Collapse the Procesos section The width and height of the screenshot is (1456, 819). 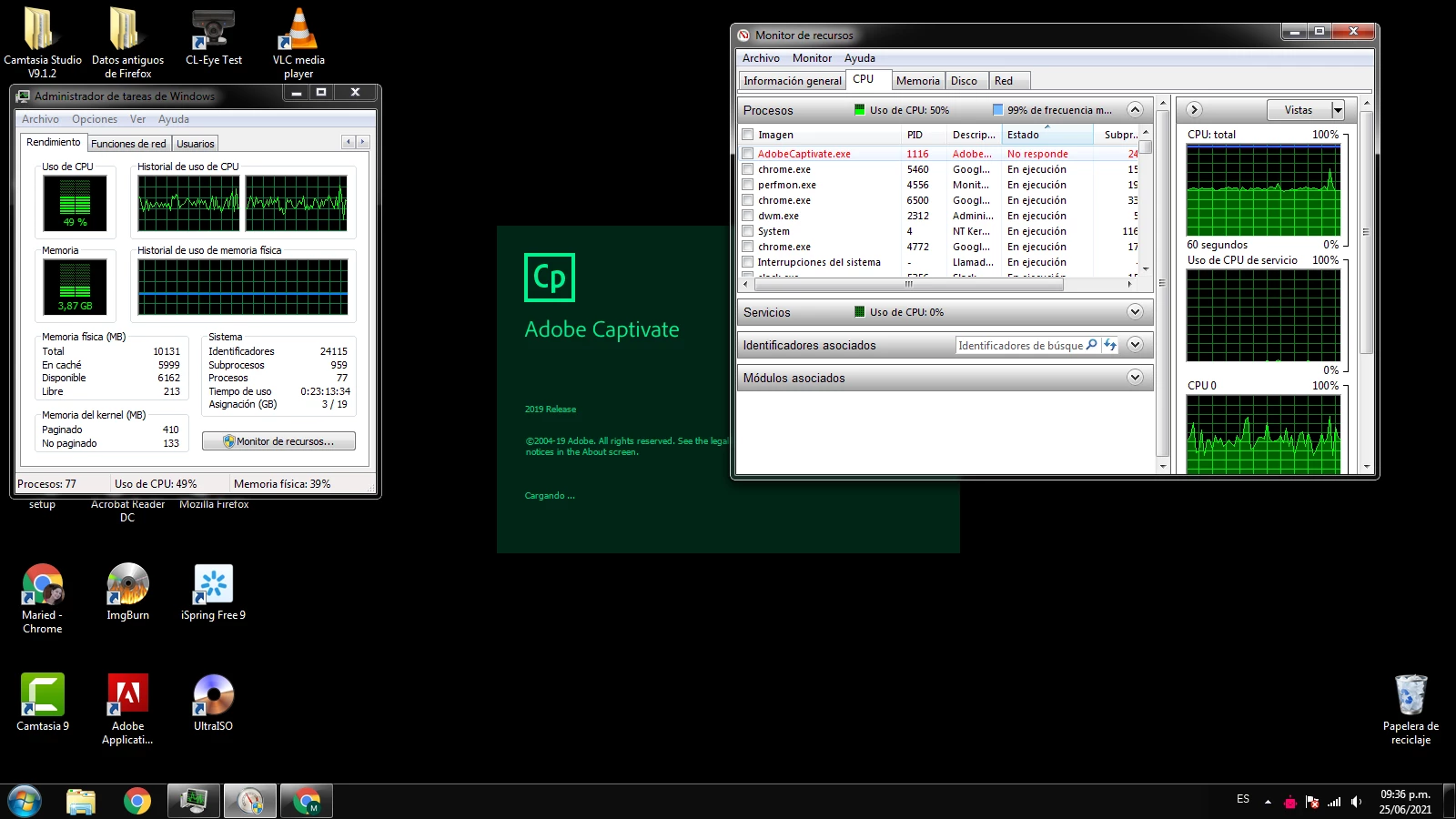tap(1135, 110)
